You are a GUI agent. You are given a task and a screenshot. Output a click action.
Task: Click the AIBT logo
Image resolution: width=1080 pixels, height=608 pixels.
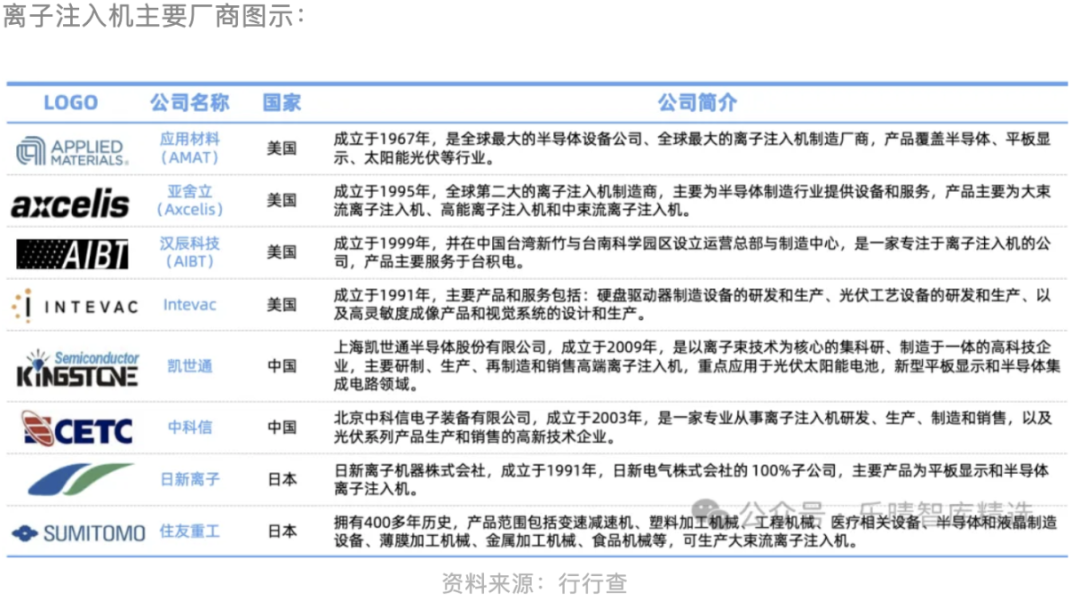(72, 254)
